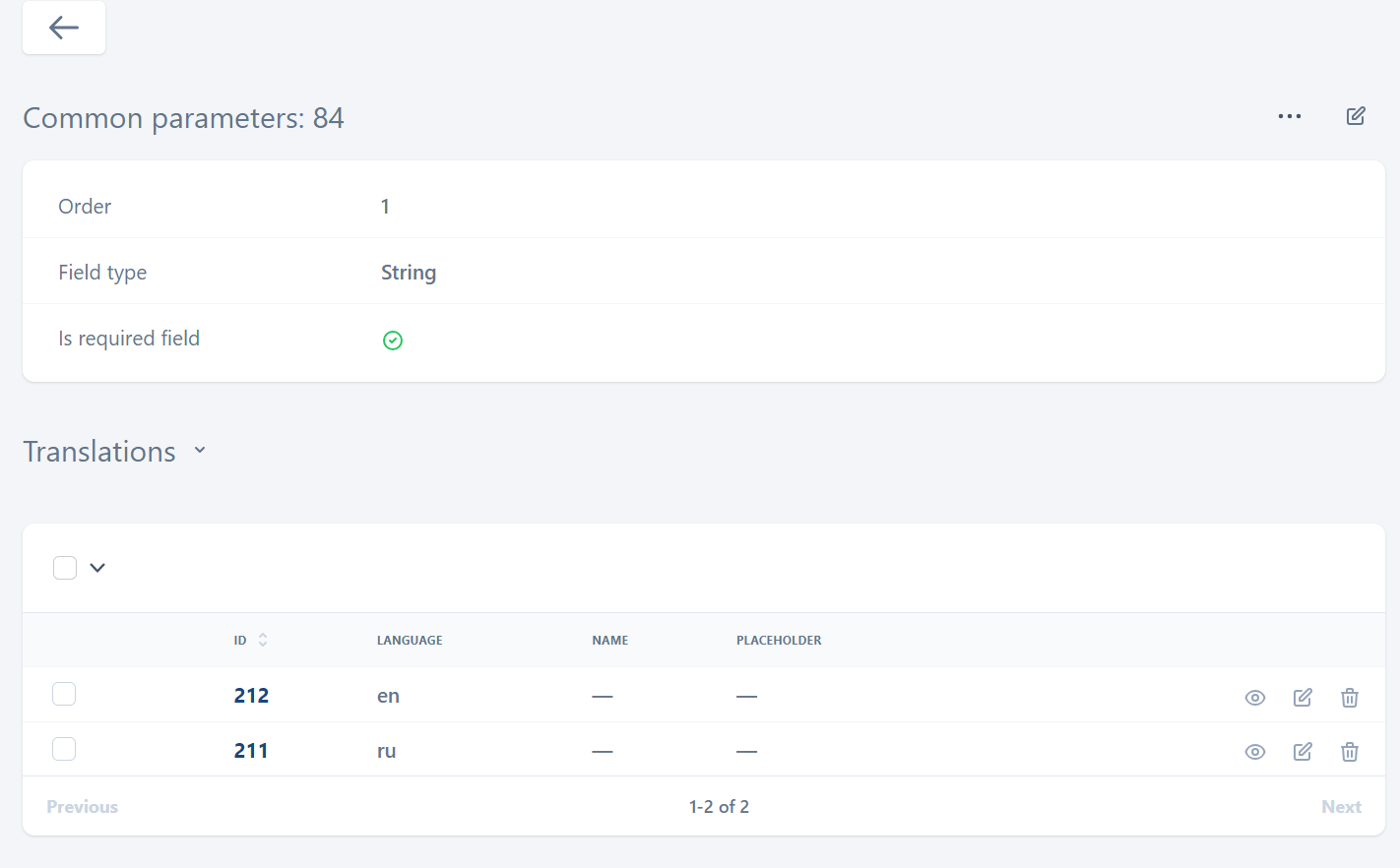Delete translation 212 with trash icon
1400x868 pixels.
(1349, 698)
